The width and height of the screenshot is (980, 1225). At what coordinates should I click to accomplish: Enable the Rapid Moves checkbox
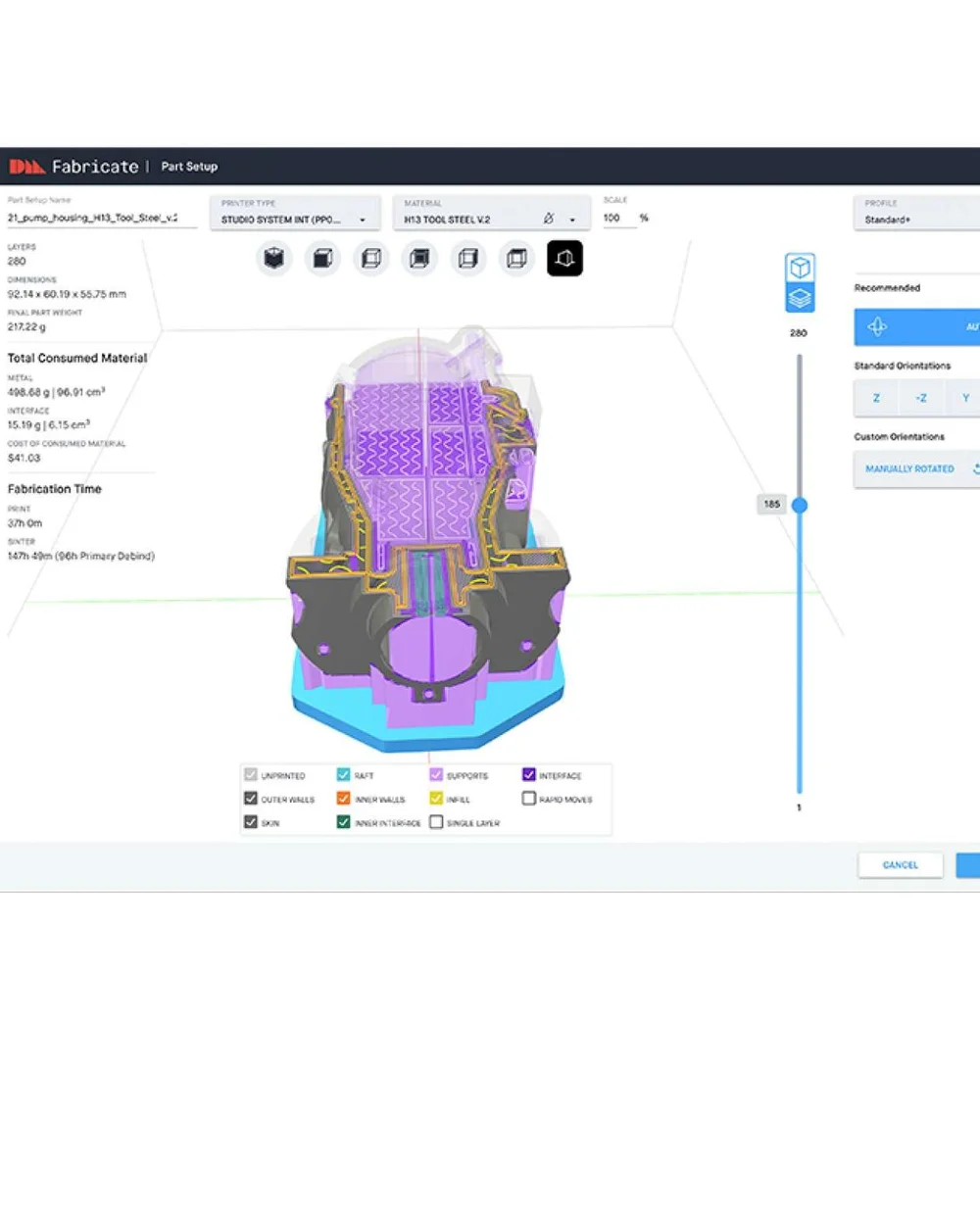529,799
